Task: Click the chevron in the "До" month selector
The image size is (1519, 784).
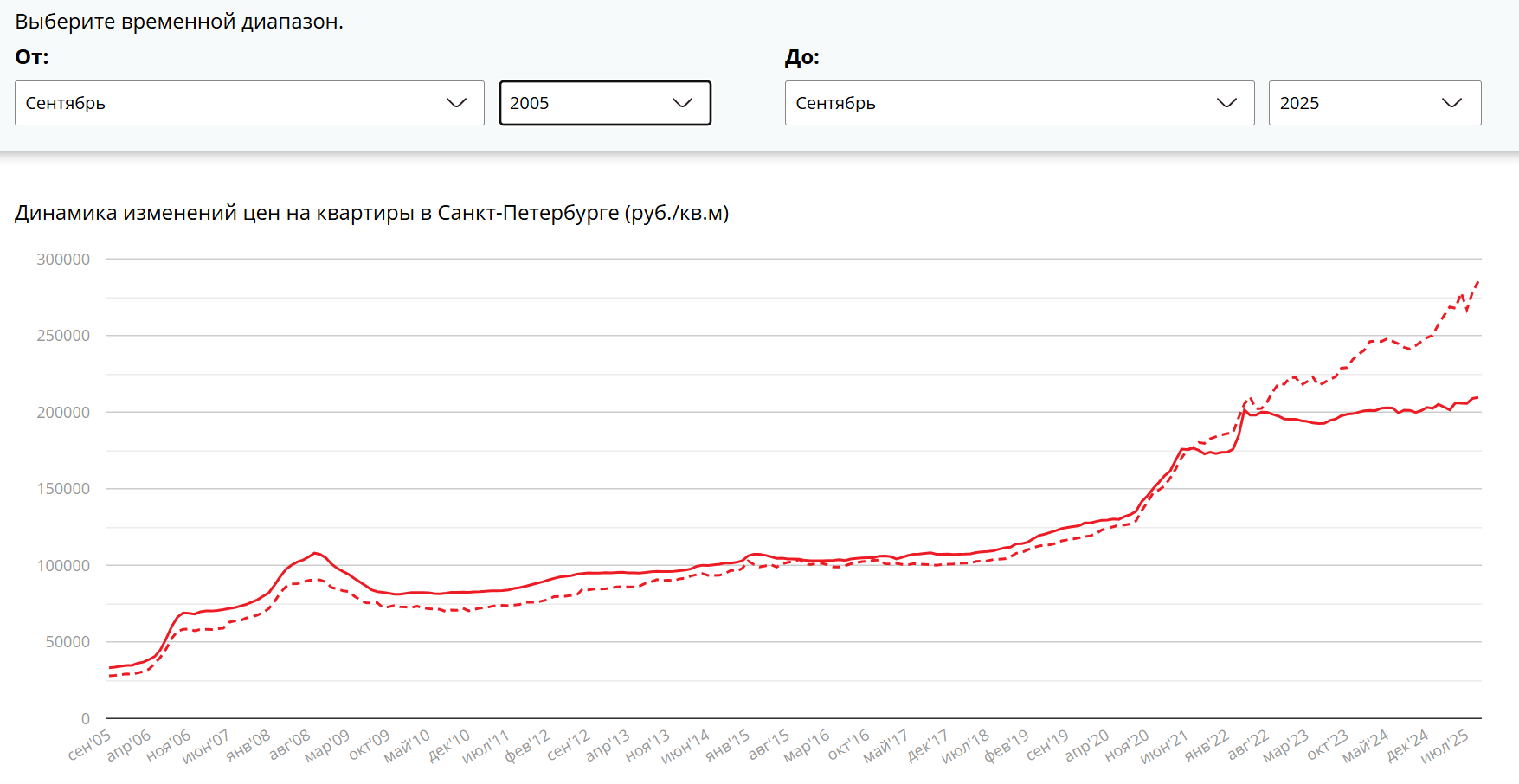Action: click(1226, 103)
